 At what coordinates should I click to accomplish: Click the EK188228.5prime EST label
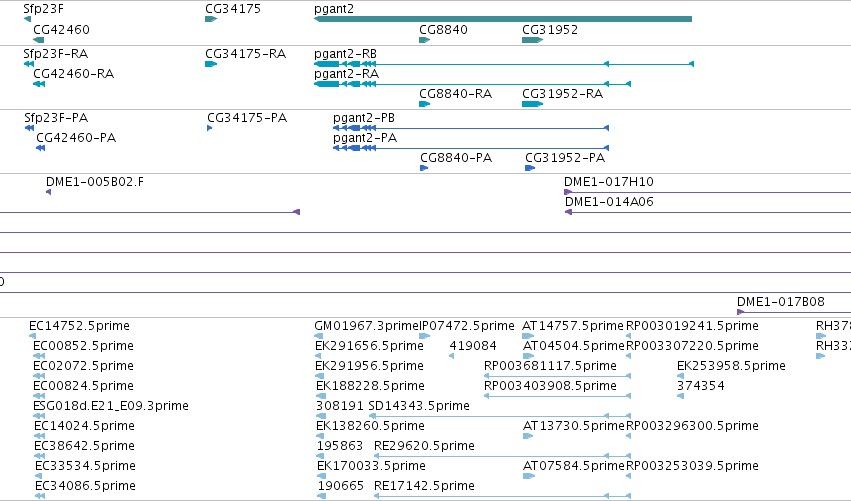[370, 386]
